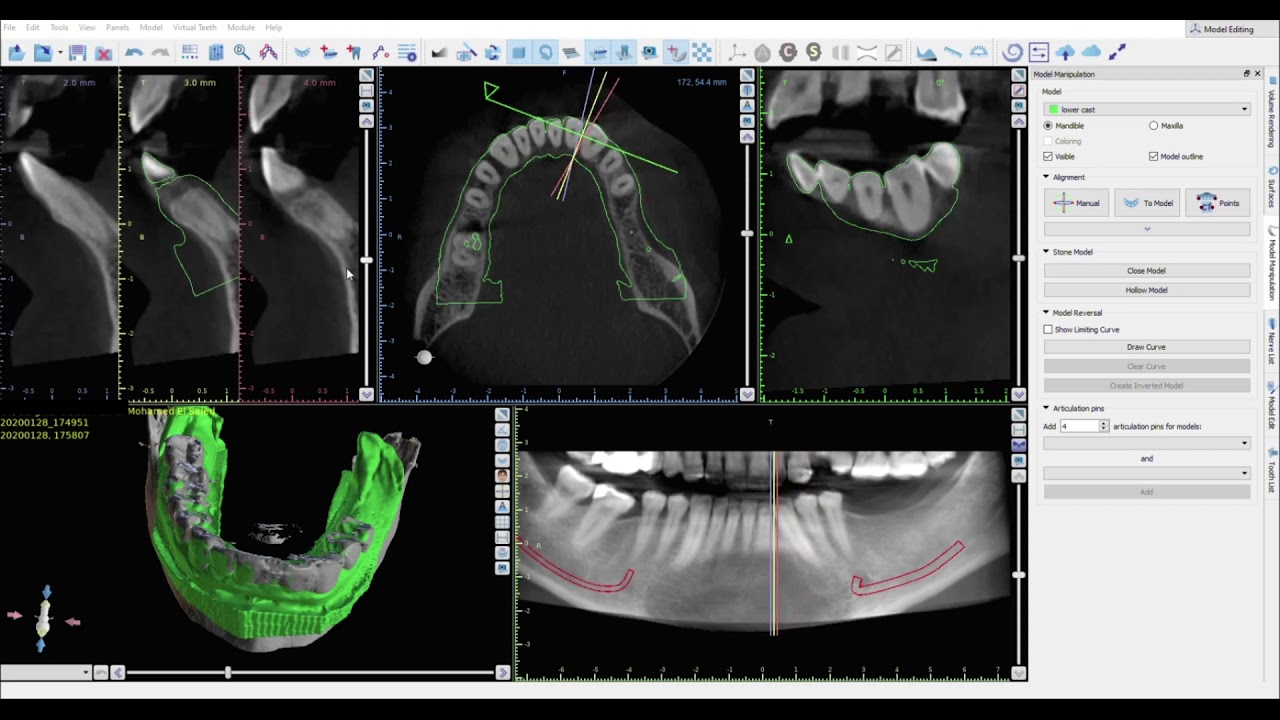Image resolution: width=1280 pixels, height=720 pixels.
Task: Click the head icon marked C
Action: tap(788, 52)
